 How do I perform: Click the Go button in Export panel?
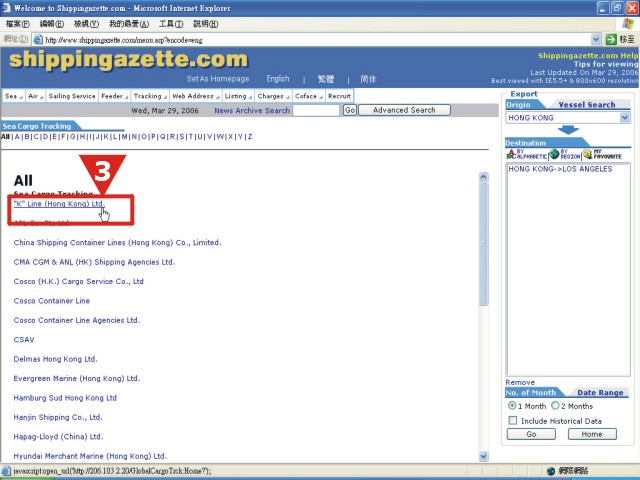click(x=531, y=434)
